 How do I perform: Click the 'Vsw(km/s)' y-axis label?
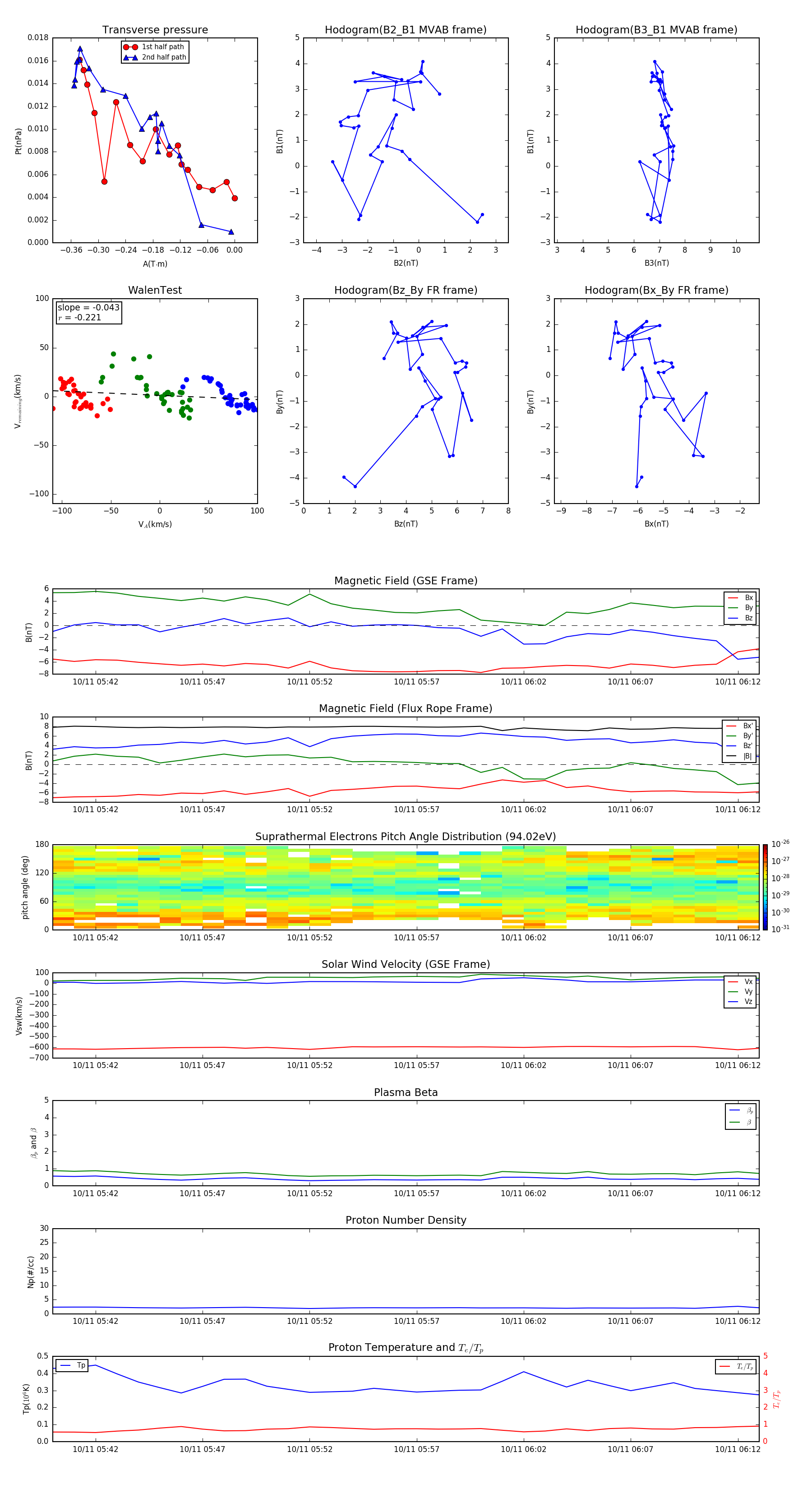click(x=19, y=1016)
